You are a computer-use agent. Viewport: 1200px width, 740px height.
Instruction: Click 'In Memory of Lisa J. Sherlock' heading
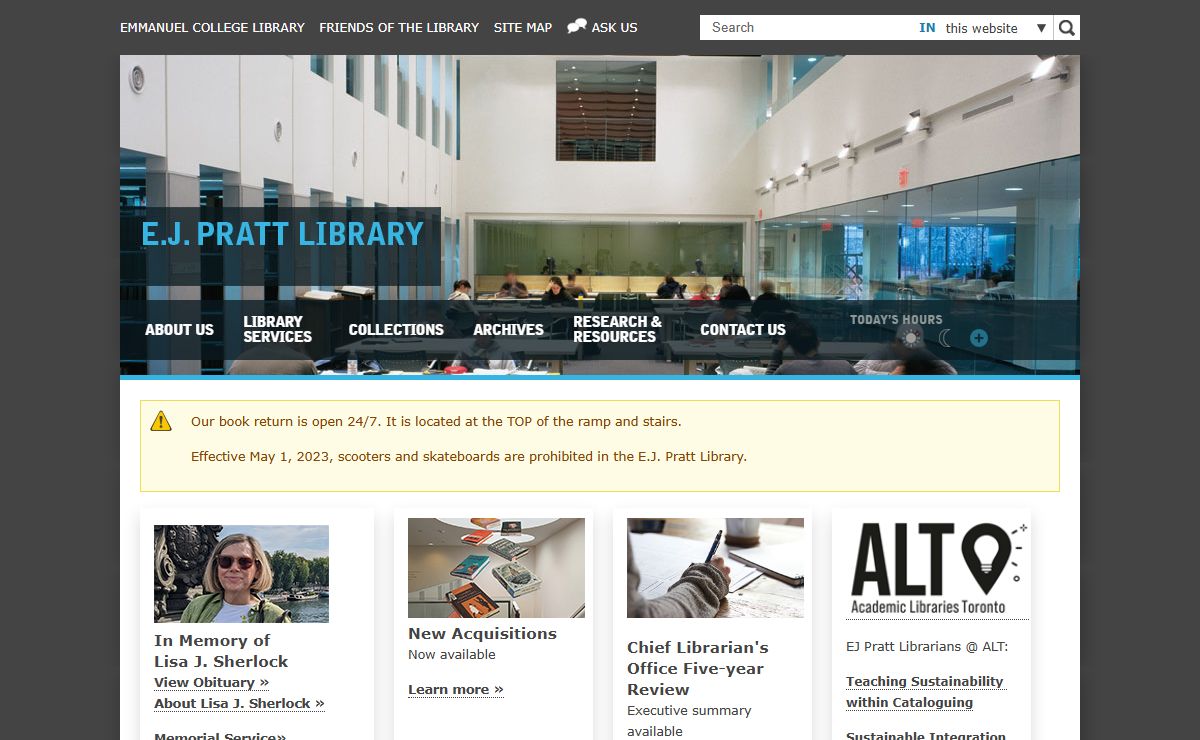click(x=221, y=651)
